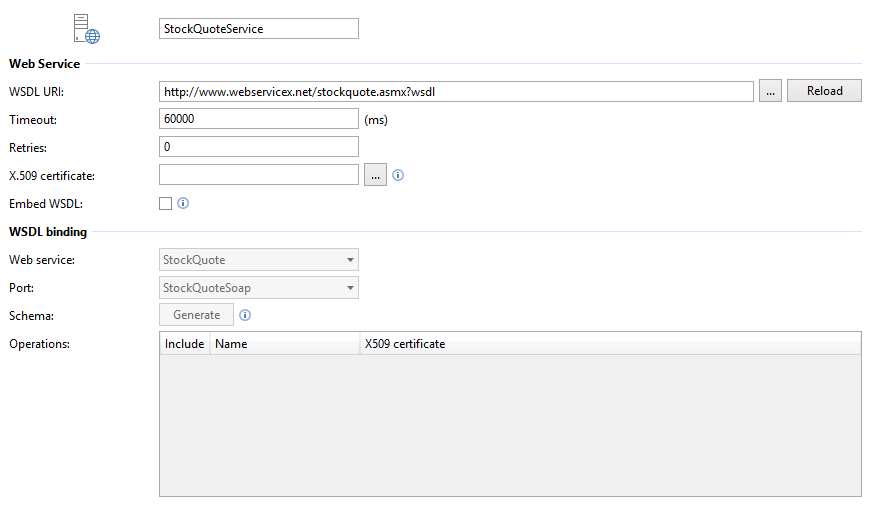
Task: Enable the Embed WSDL checkbox
Action: coord(166,204)
